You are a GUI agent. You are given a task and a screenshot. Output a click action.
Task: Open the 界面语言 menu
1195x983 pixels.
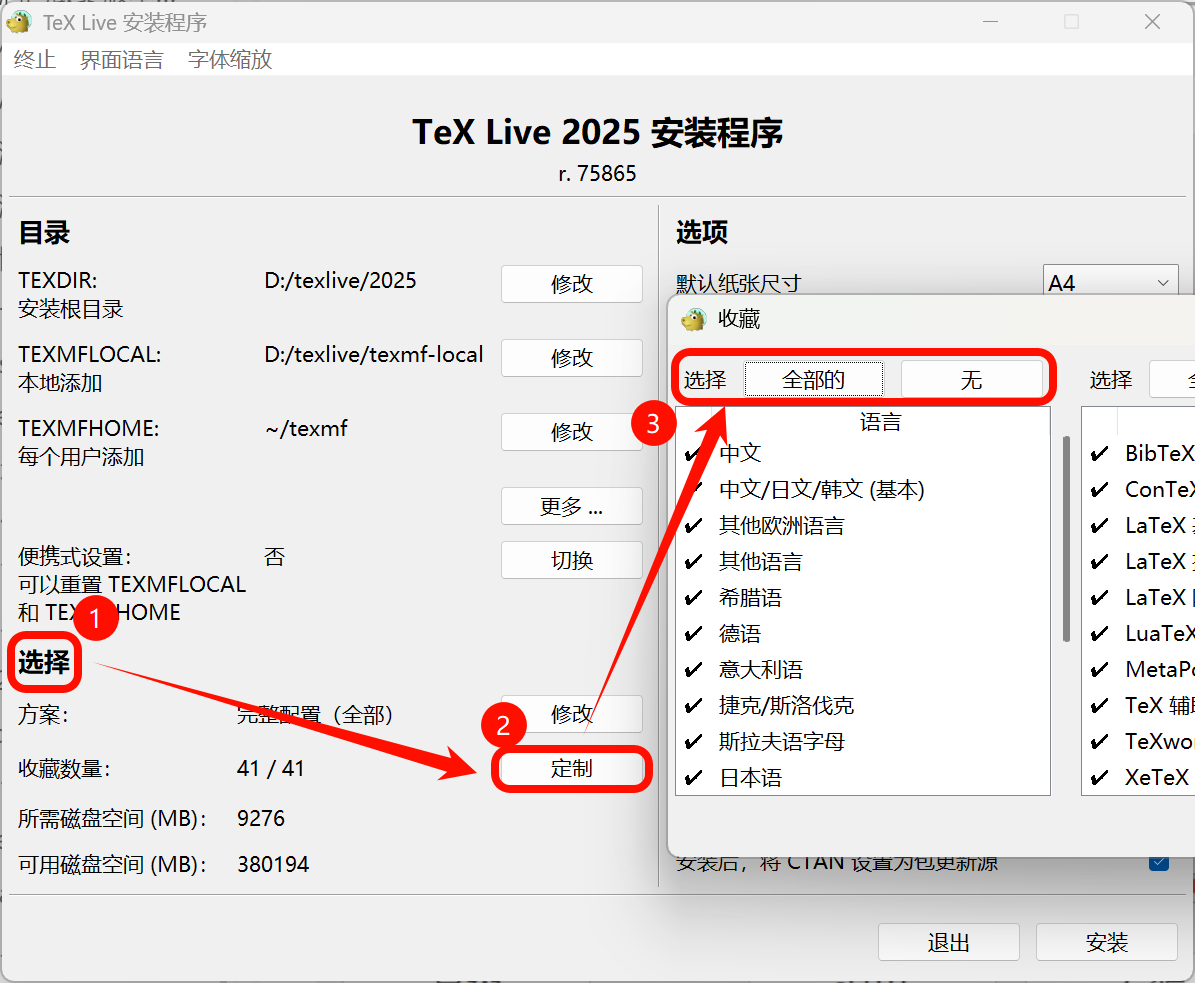121,60
